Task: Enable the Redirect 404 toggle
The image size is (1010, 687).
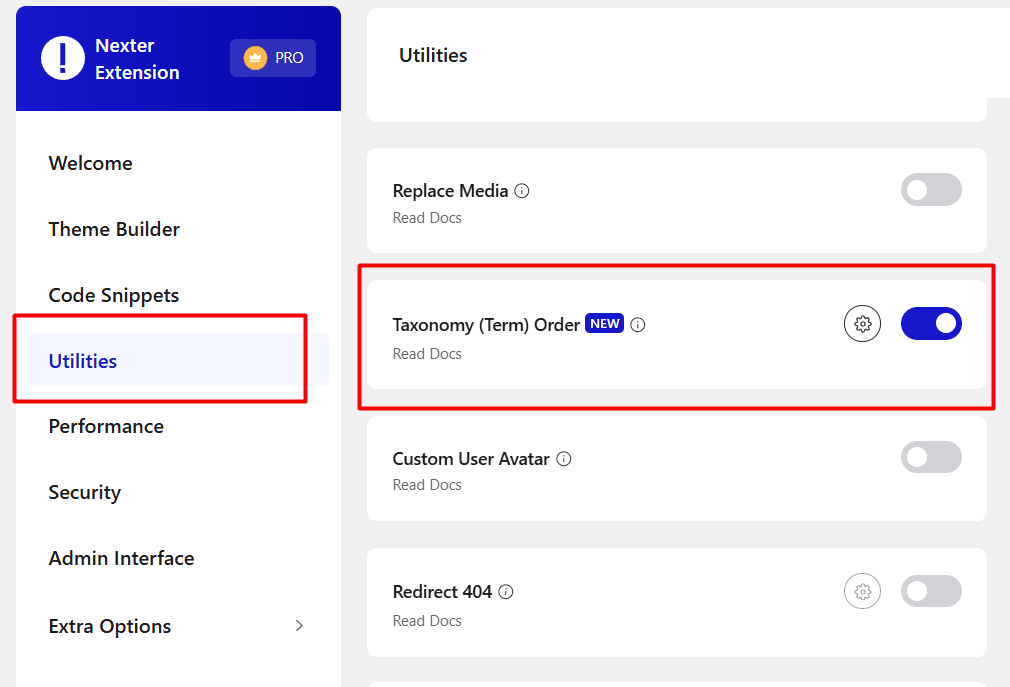Action: [931, 591]
